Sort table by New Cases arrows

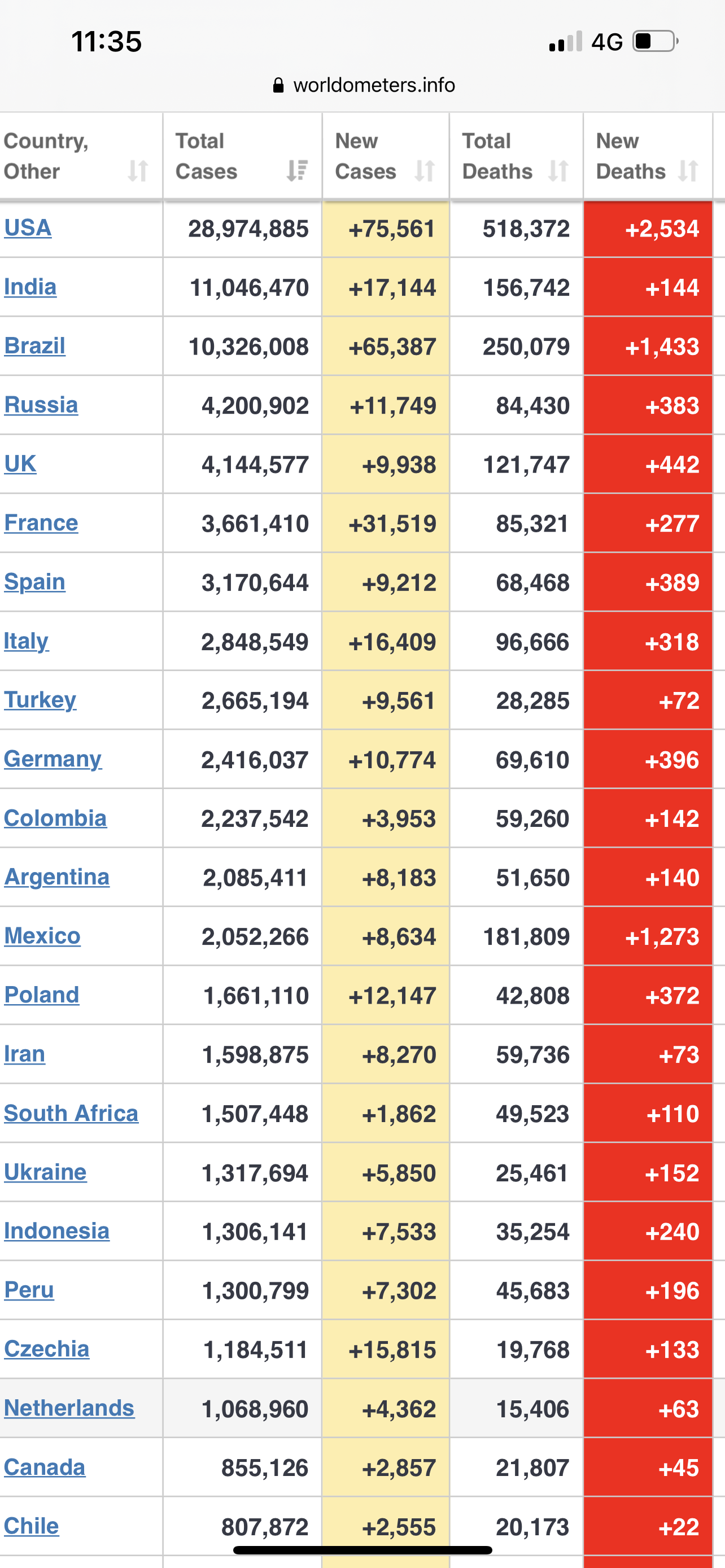(x=424, y=171)
